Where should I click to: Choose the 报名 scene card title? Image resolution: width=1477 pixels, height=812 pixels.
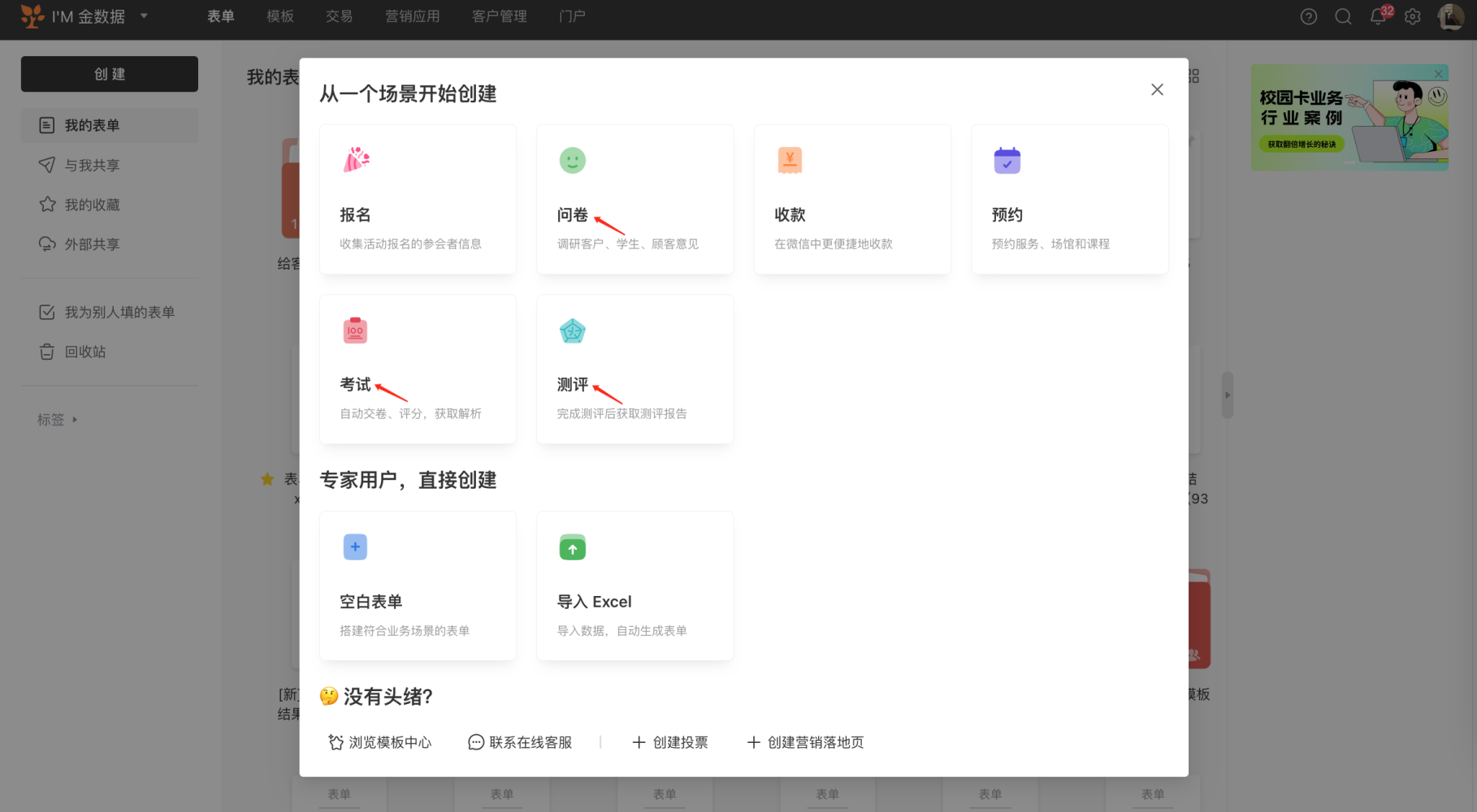[355, 214]
